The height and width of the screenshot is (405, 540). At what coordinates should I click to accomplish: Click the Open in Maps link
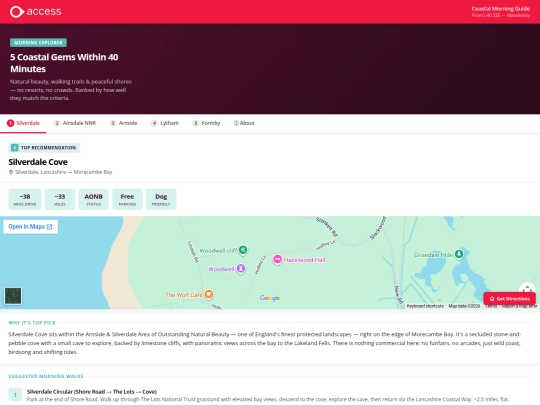[30, 227]
